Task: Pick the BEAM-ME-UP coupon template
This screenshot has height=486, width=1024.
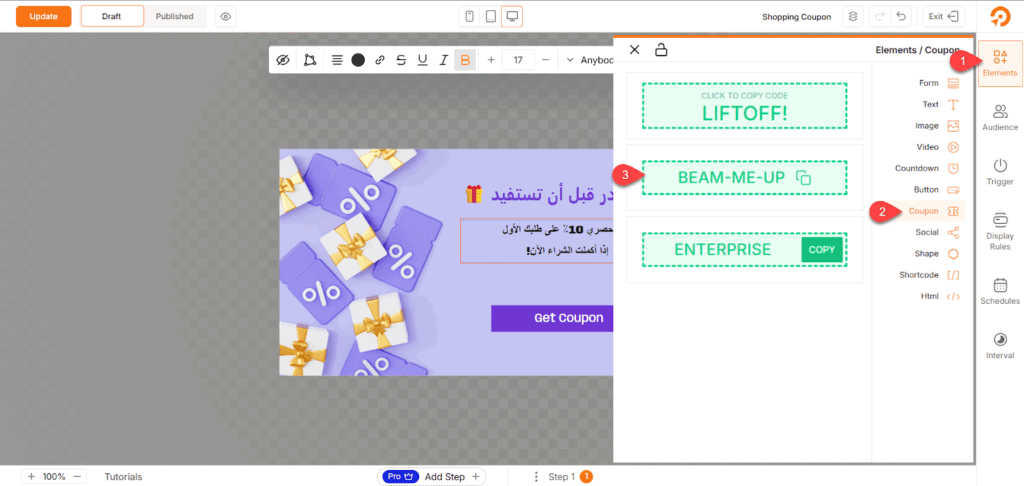Action: [x=744, y=177]
